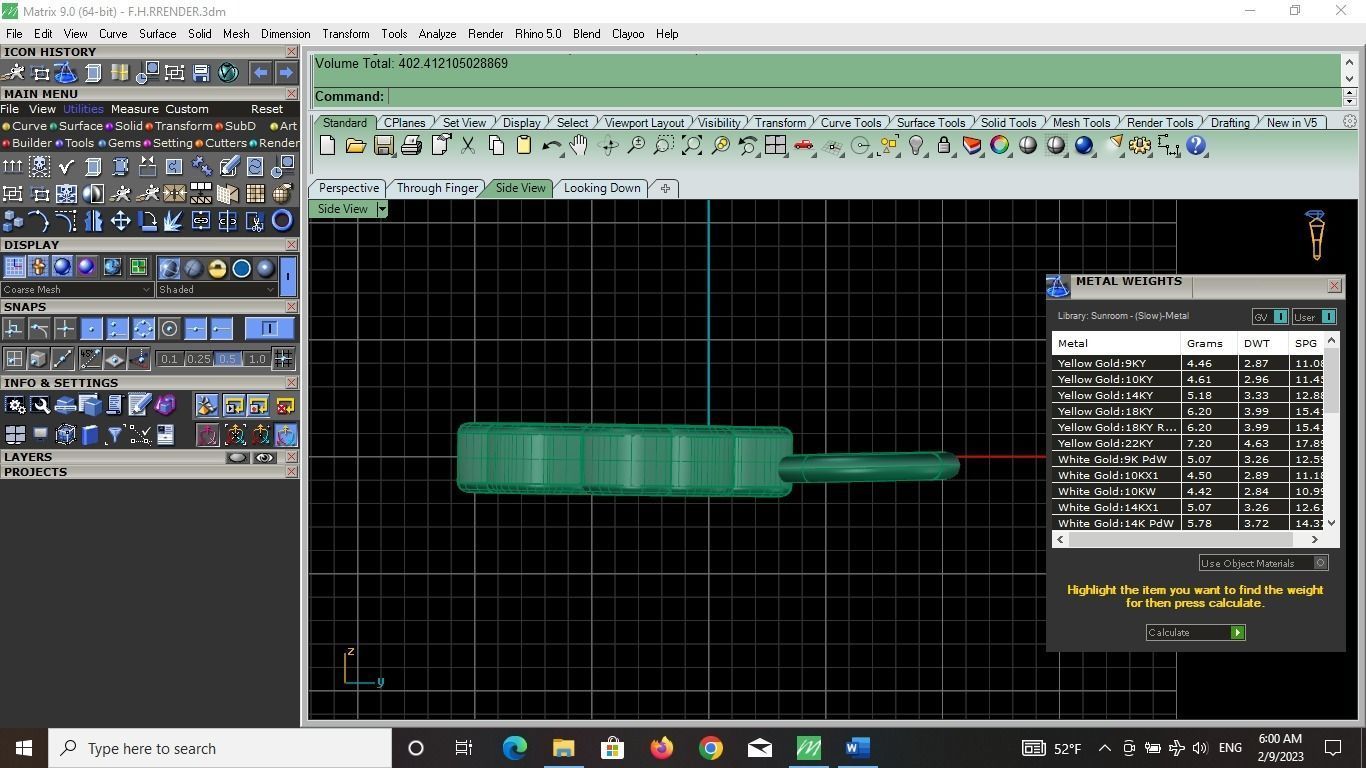
Task: Open the Render menu in the menu bar
Action: coord(485,34)
